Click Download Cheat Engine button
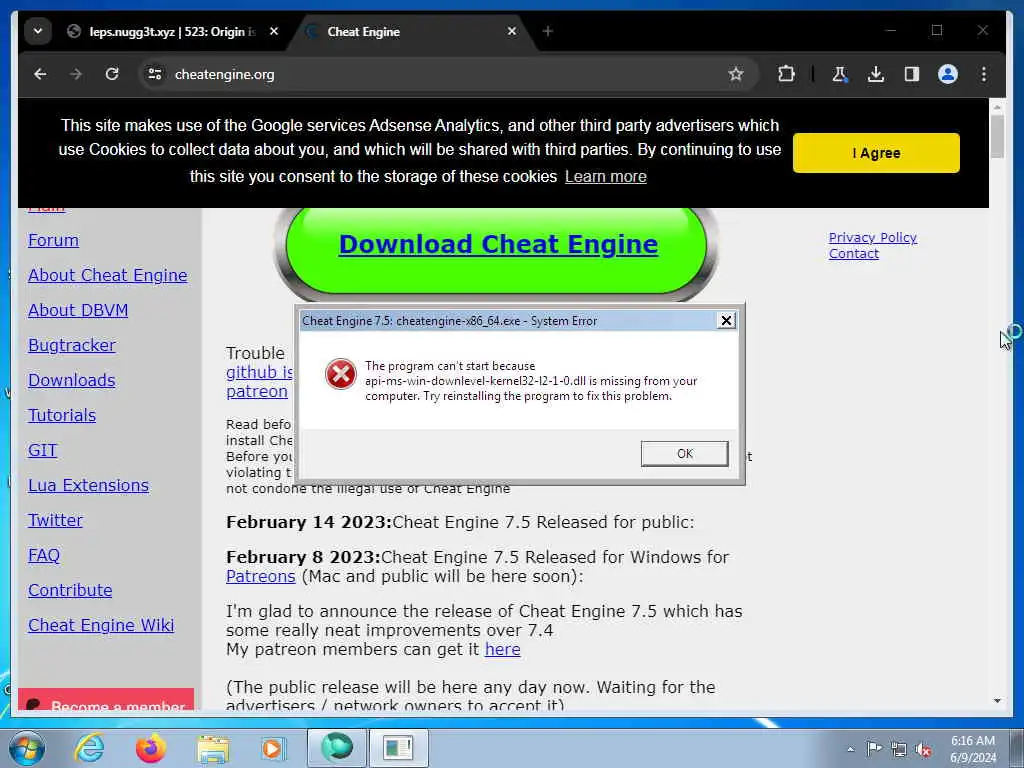The image size is (1024, 768). click(x=498, y=244)
